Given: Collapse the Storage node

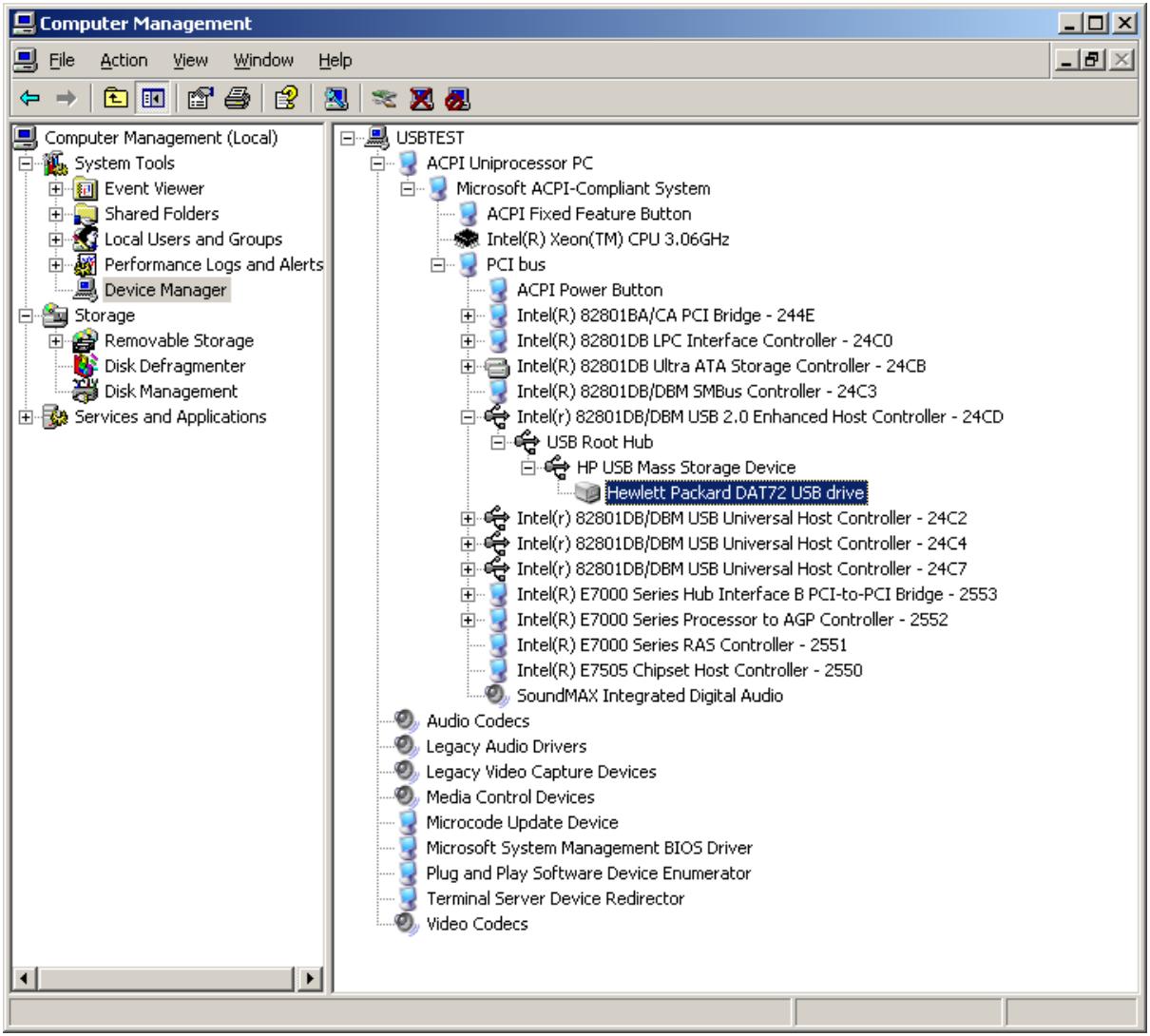Looking at the screenshot, I should click(x=26, y=316).
